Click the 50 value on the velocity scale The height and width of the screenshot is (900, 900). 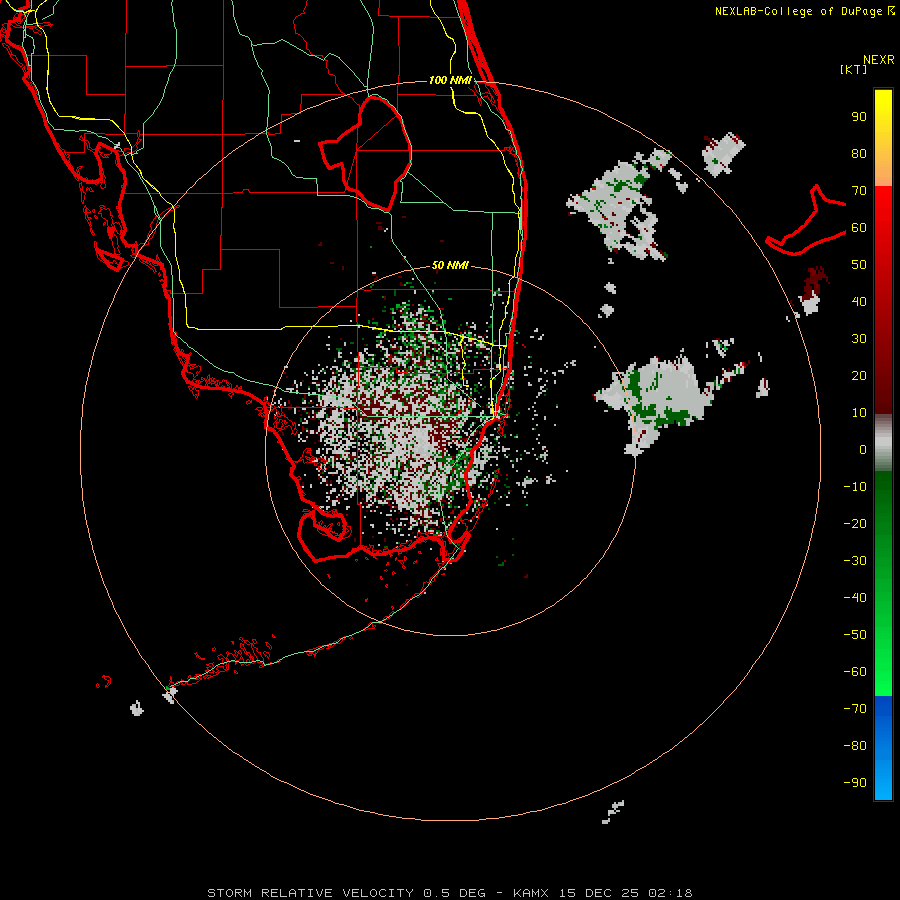click(859, 265)
